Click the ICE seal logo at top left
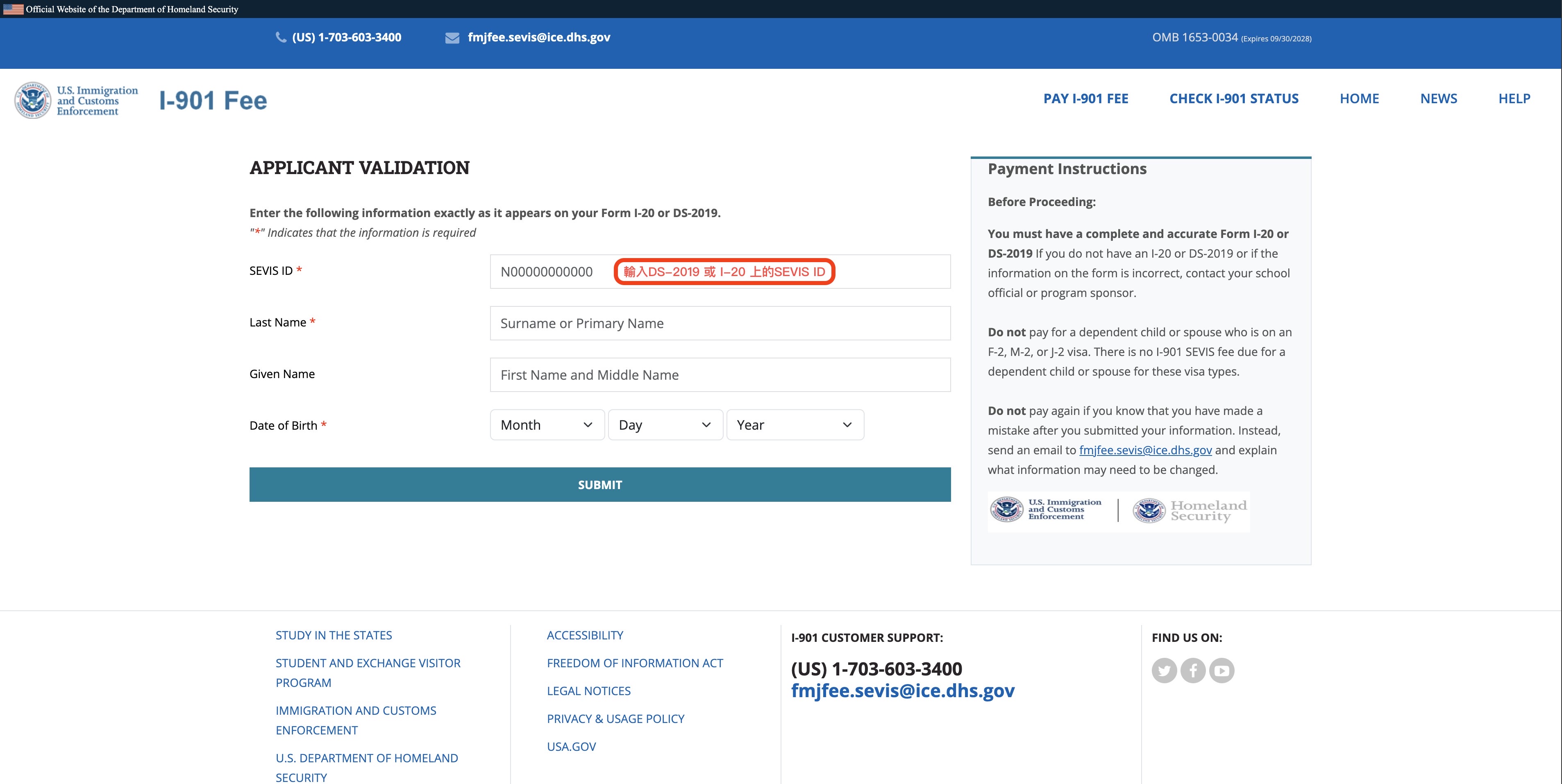The height and width of the screenshot is (784, 1562). pos(33,100)
